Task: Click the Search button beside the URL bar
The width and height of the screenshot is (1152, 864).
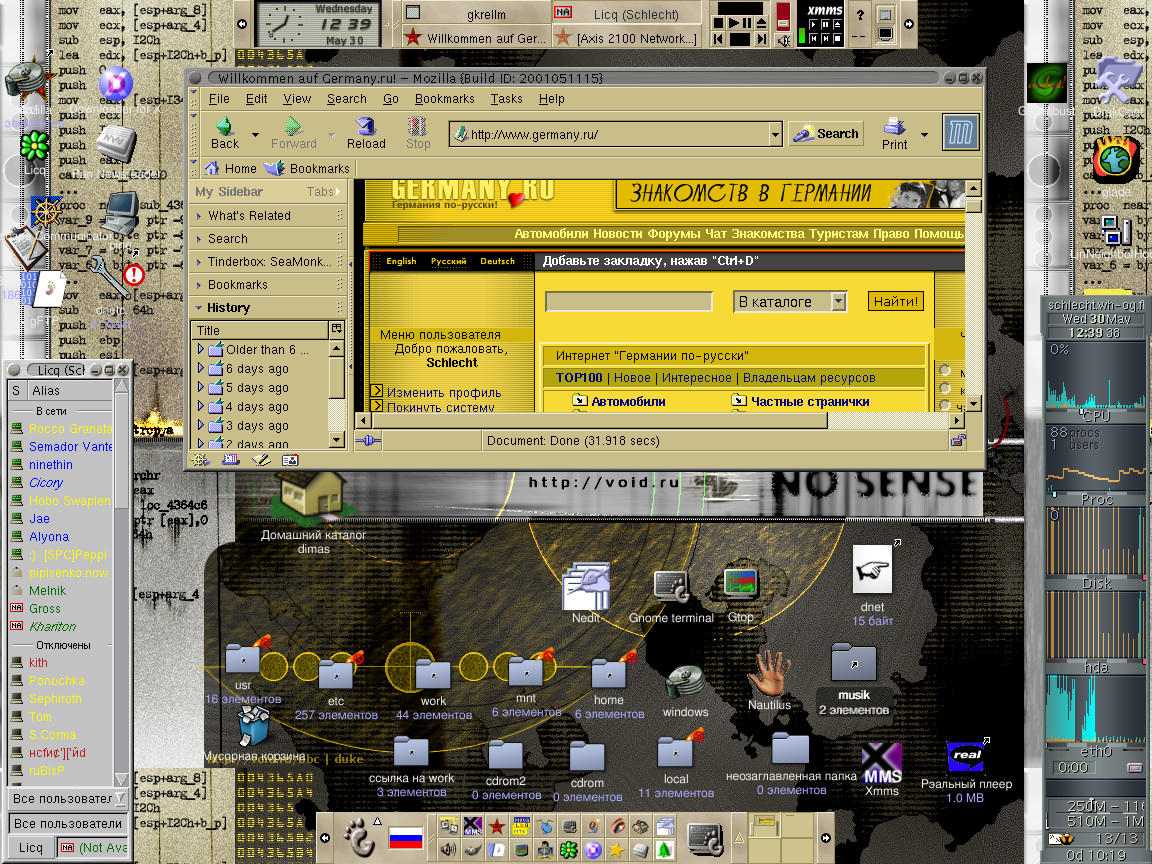Action: point(826,134)
